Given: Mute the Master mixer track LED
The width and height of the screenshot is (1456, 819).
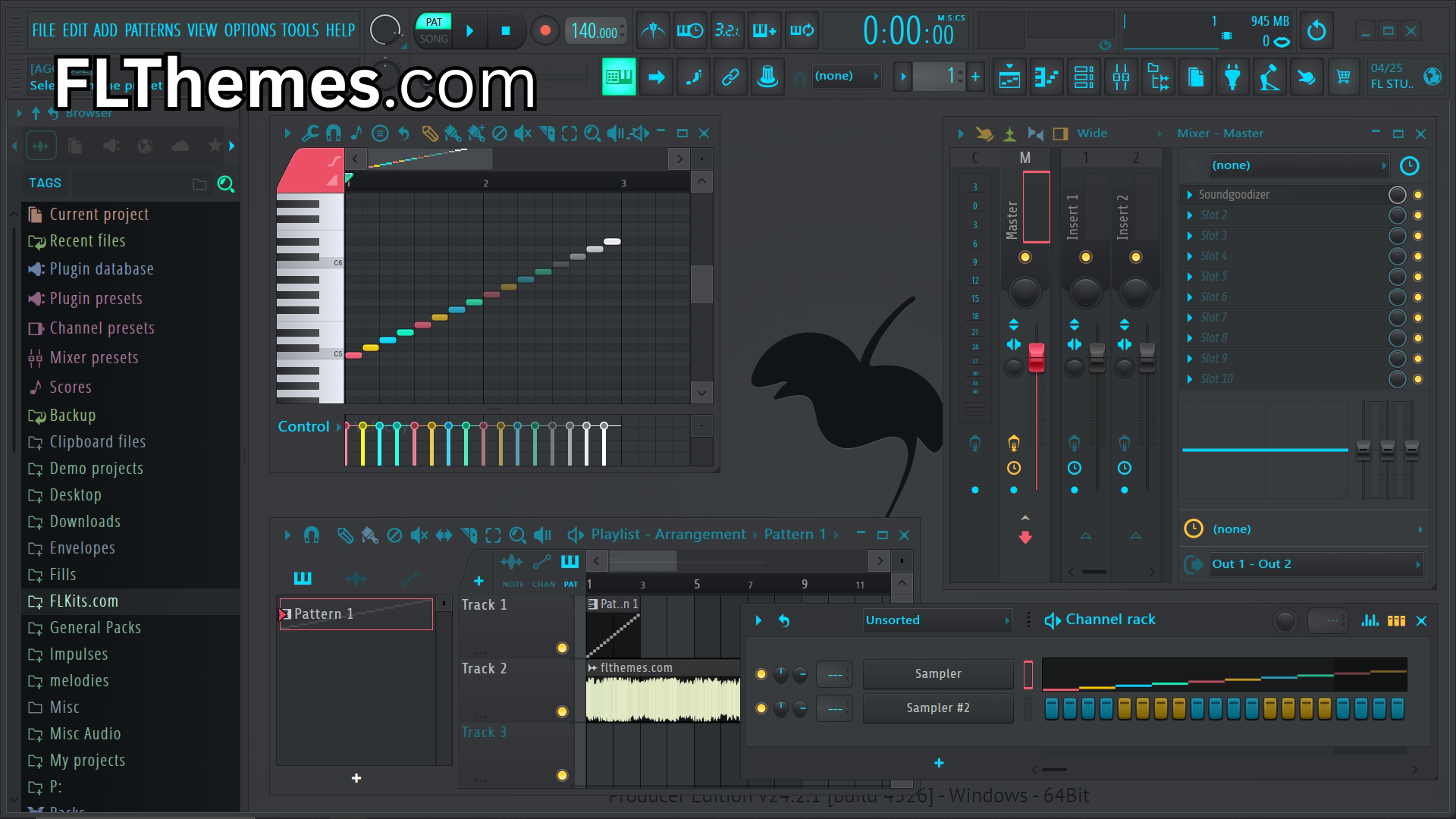Looking at the screenshot, I should pos(1025,257).
